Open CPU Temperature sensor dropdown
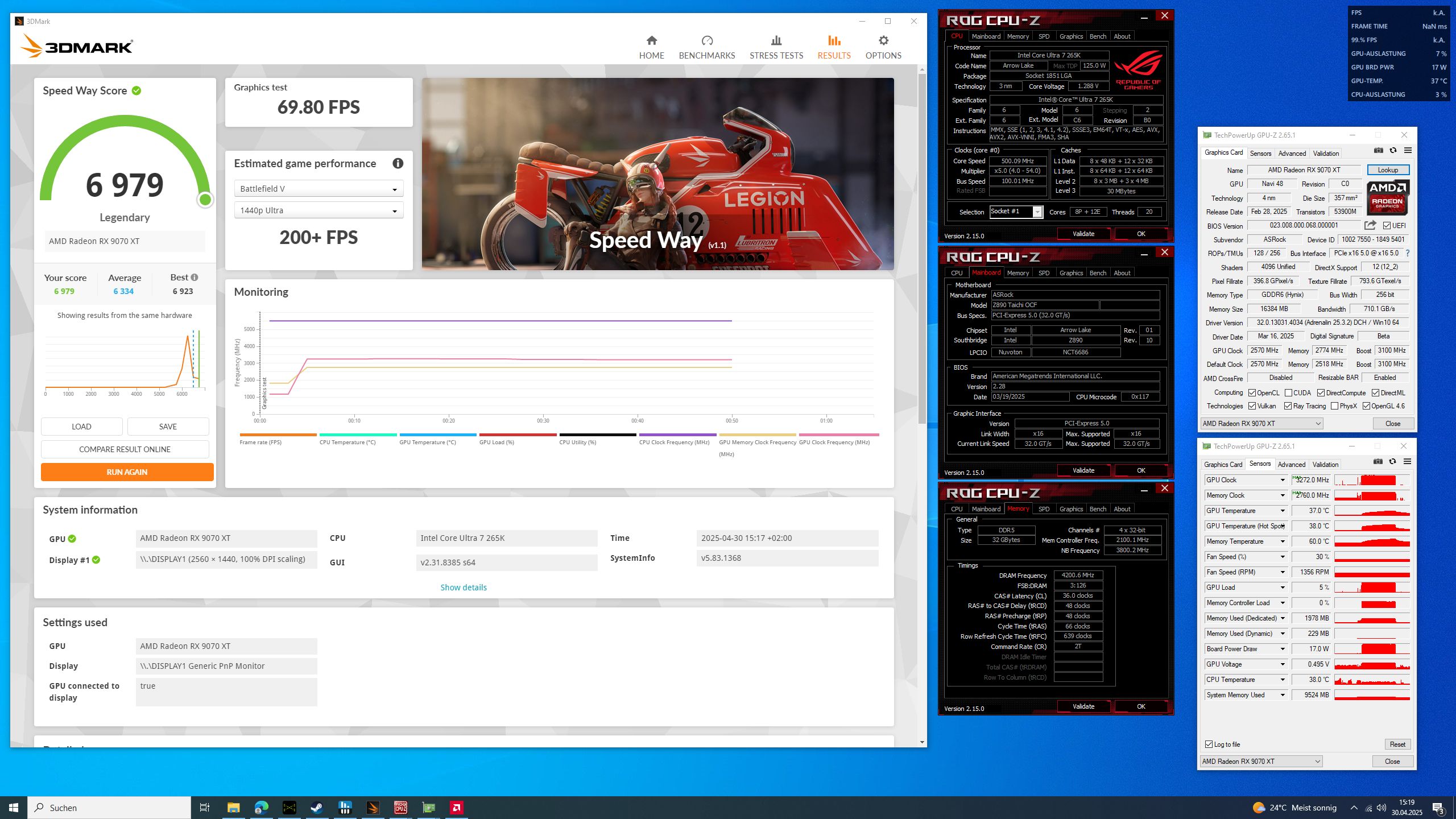Image resolution: width=1456 pixels, height=819 pixels. [1283, 680]
